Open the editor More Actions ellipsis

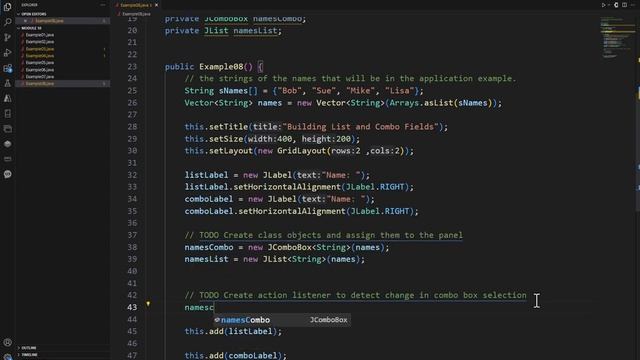pyautogui.click(x=633, y=5)
